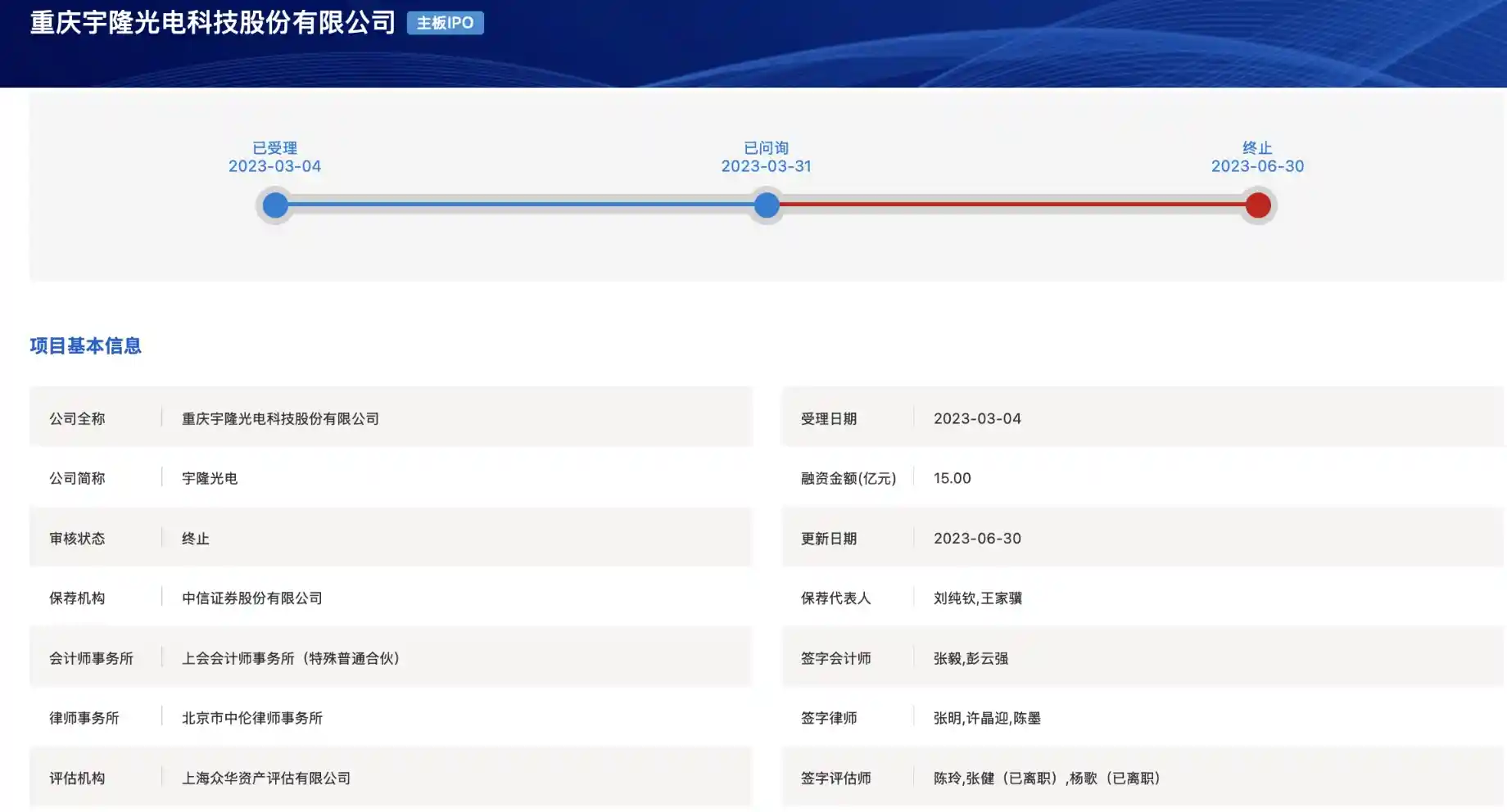Click the 审核状态 终止 field
The image size is (1507, 812).
tap(193, 539)
